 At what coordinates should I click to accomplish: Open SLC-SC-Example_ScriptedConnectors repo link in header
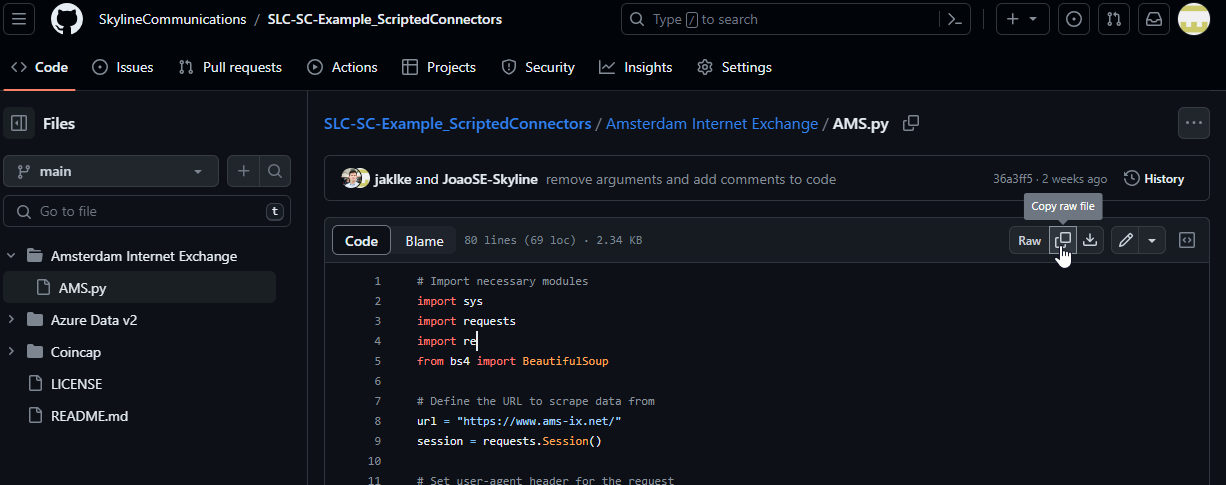pos(385,19)
